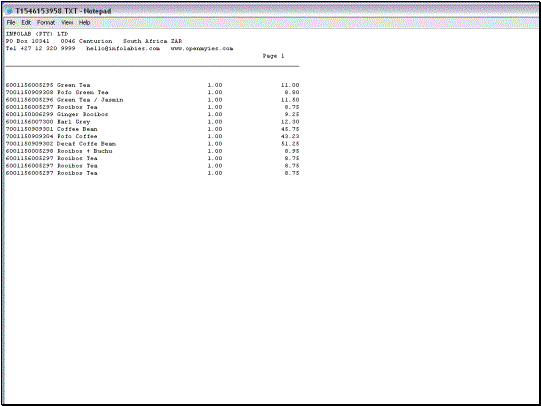Viewport: 541px width, 406px height.
Task: Open the View menu
Action: (67, 22)
